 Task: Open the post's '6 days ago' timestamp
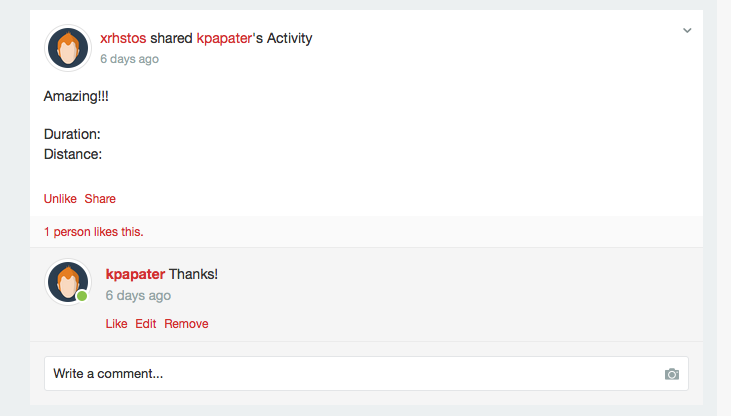coord(130,59)
